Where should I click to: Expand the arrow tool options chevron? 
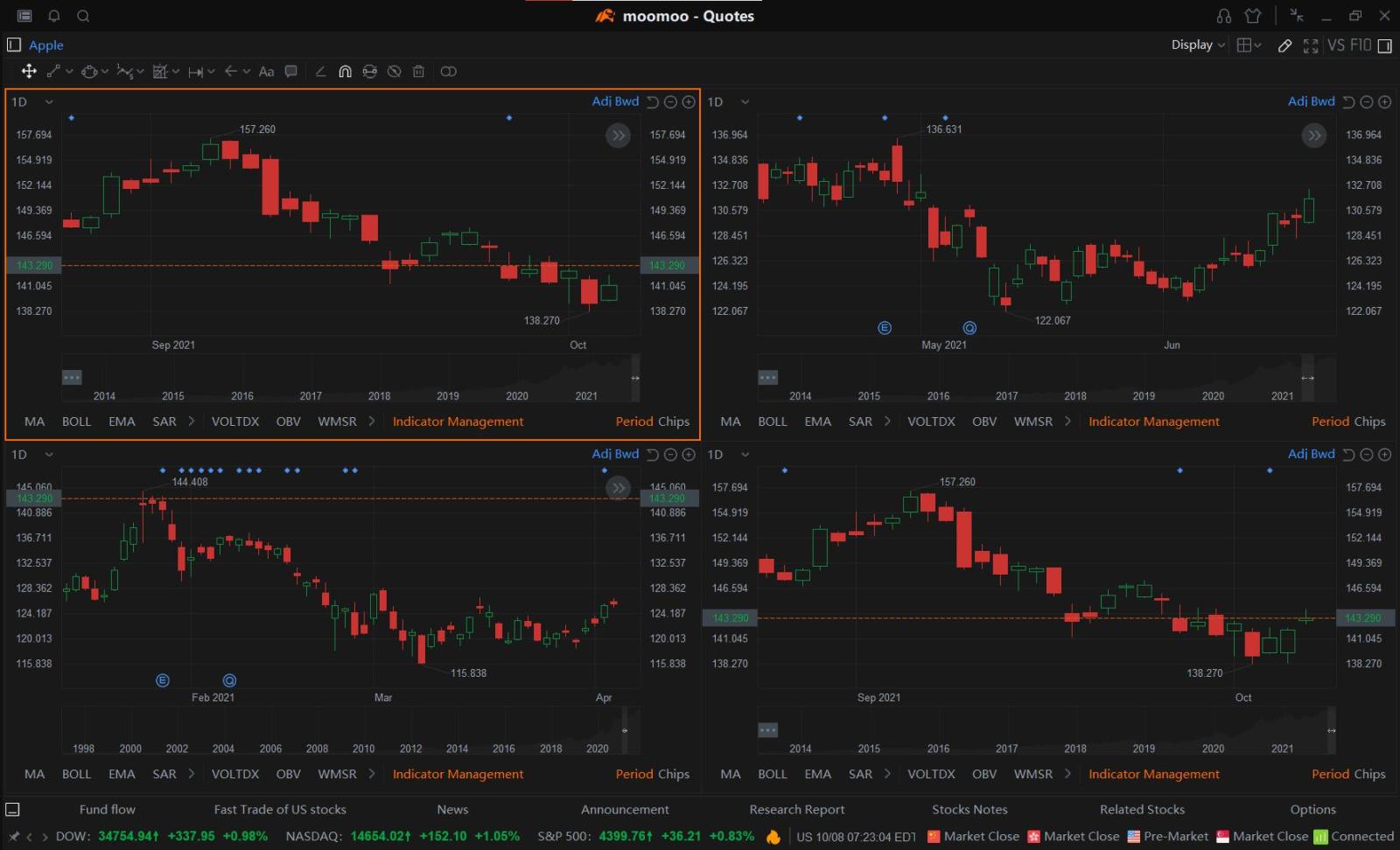[247, 72]
